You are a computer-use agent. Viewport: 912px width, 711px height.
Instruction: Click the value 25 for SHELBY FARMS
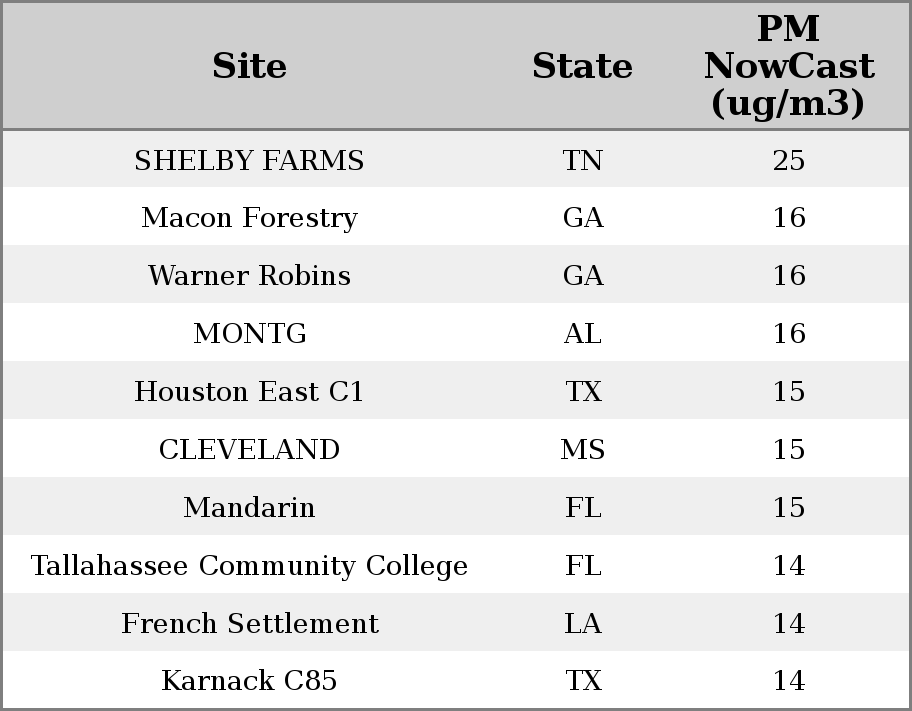(789, 161)
